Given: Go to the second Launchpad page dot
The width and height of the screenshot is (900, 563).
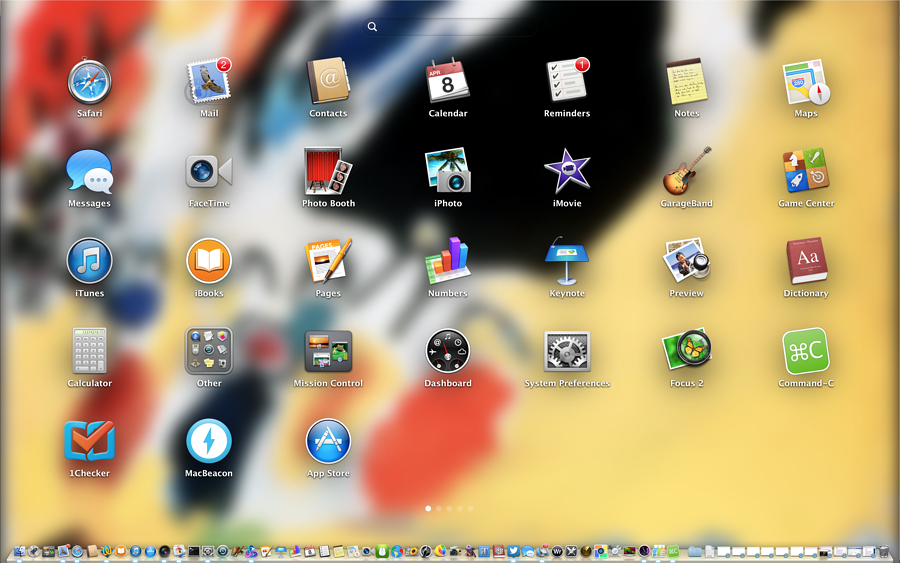Looking at the screenshot, I should [439, 508].
